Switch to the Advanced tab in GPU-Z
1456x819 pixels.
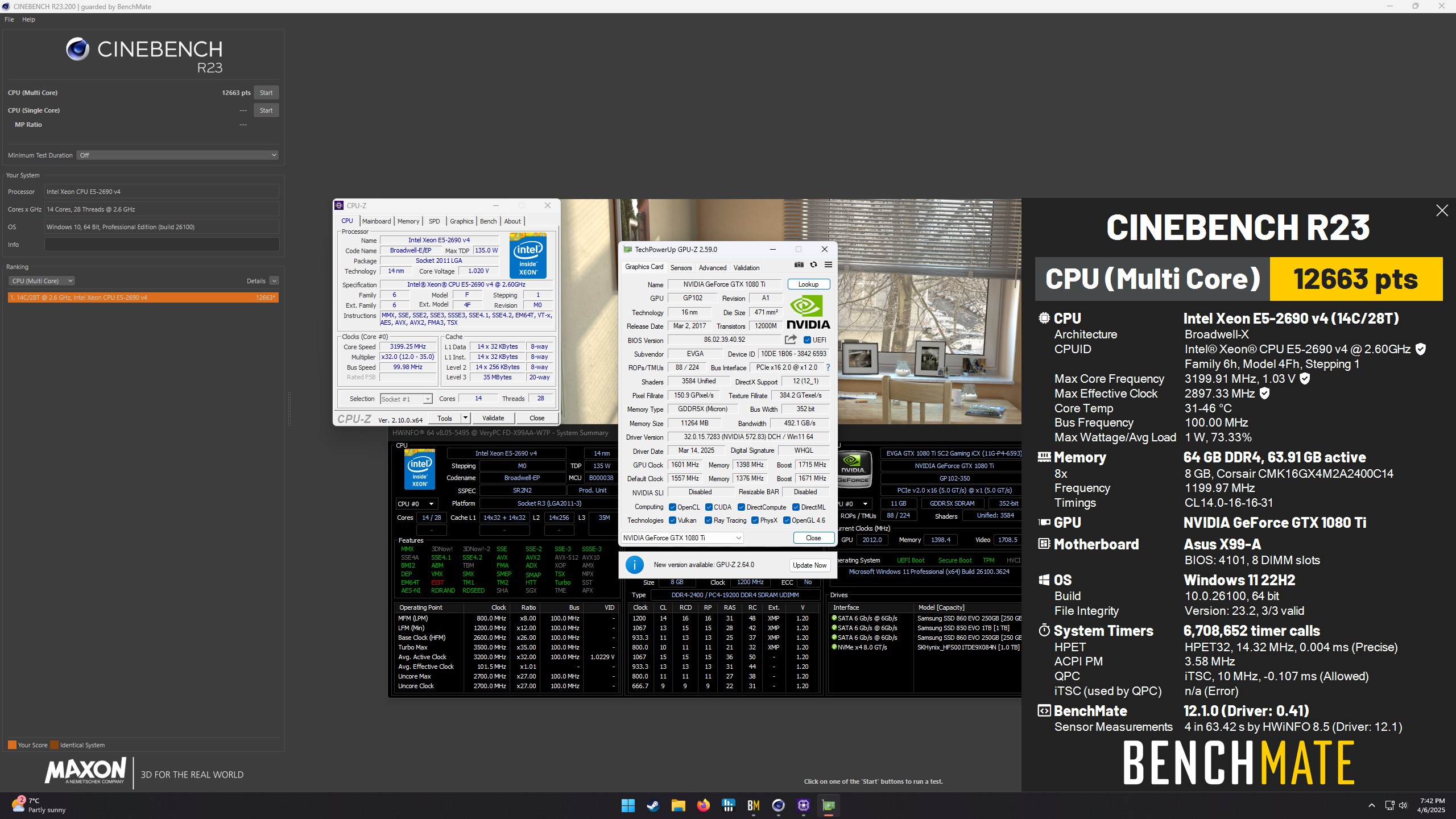(x=713, y=268)
